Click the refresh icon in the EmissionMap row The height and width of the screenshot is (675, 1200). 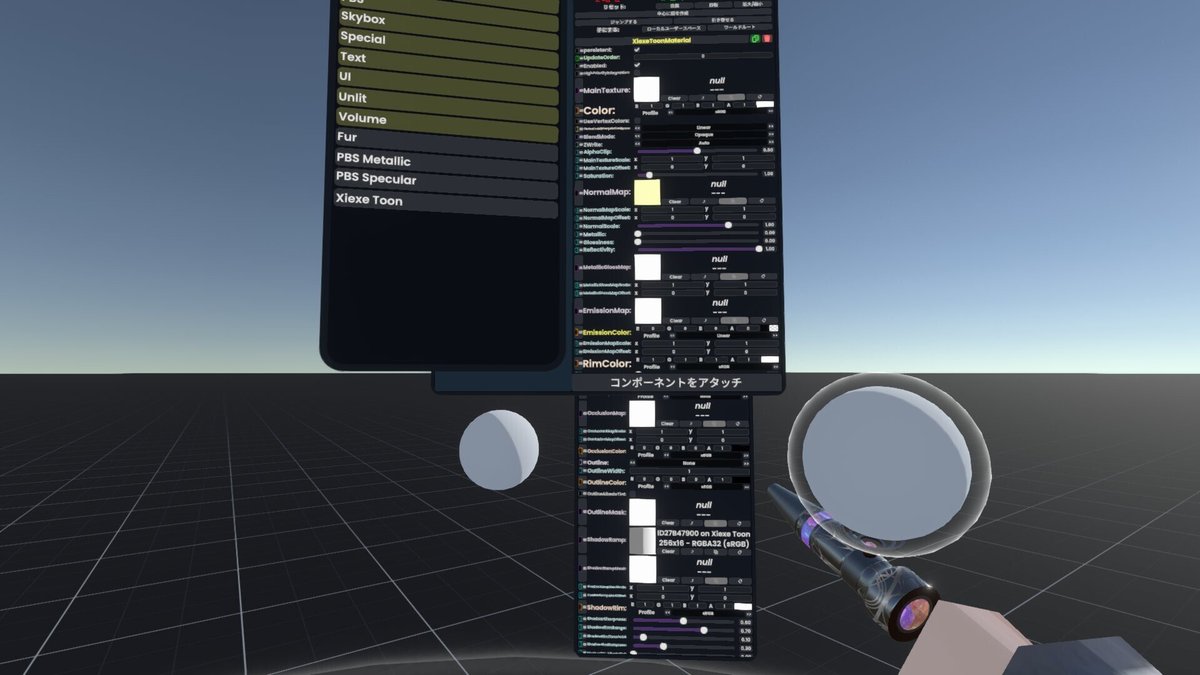(763, 320)
